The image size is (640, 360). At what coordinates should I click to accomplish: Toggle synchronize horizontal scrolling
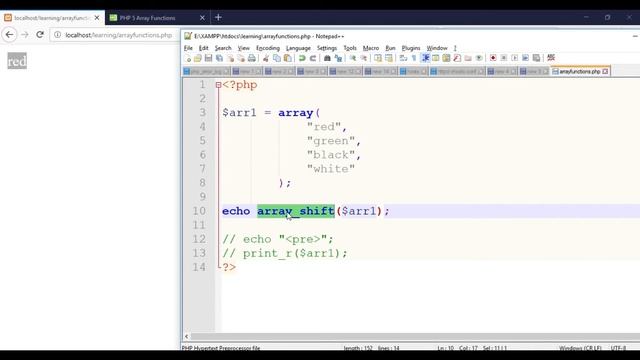[389, 58]
